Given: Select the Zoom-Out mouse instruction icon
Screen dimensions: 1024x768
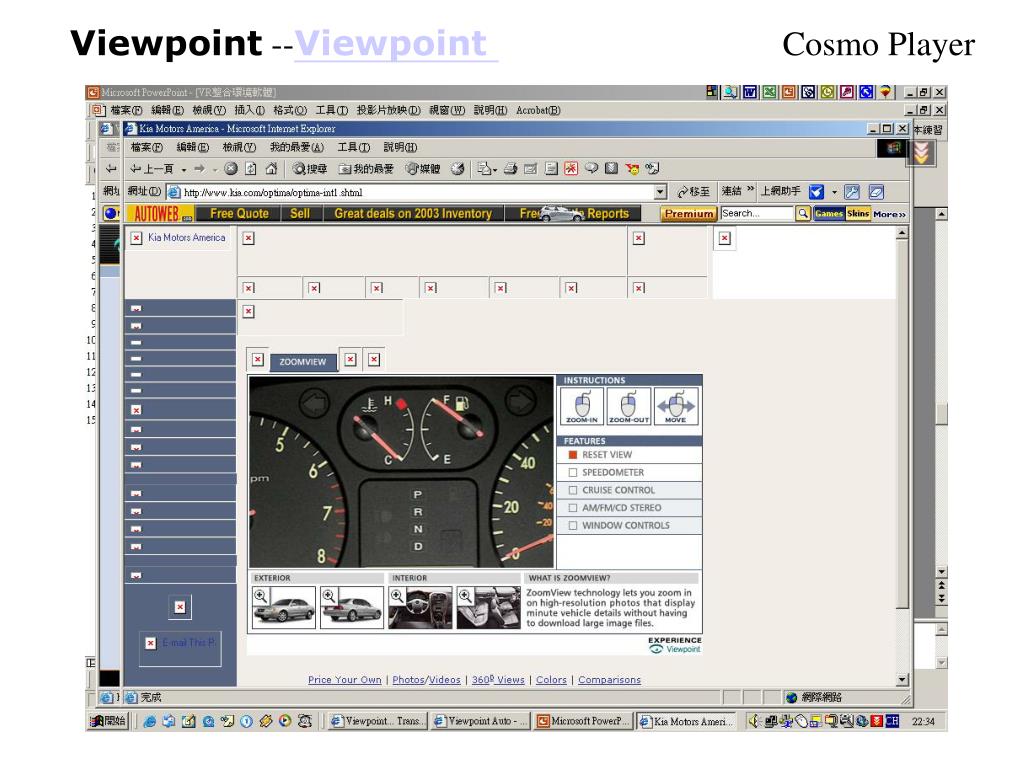Looking at the screenshot, I should [628, 406].
